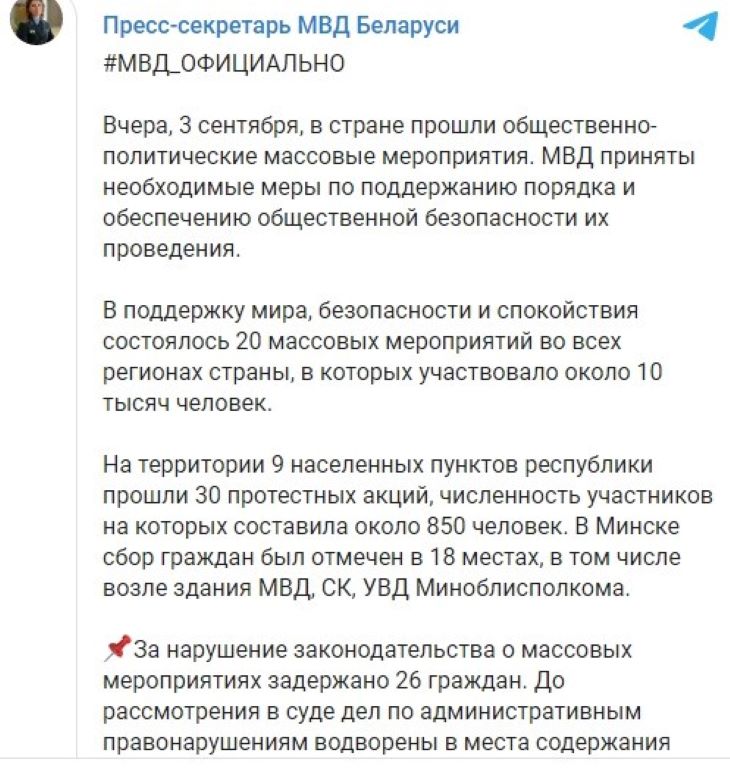Open channel Пресс-секретарь МВД Беларуси
The height and width of the screenshot is (774, 730).
pyautogui.click(x=281, y=26)
